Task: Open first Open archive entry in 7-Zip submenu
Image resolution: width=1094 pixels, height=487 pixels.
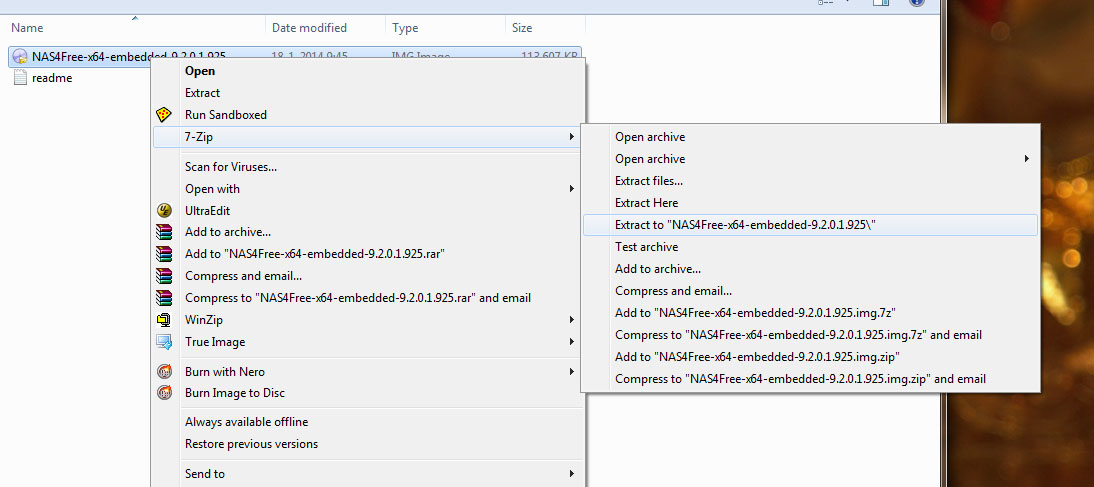Action: coord(650,137)
